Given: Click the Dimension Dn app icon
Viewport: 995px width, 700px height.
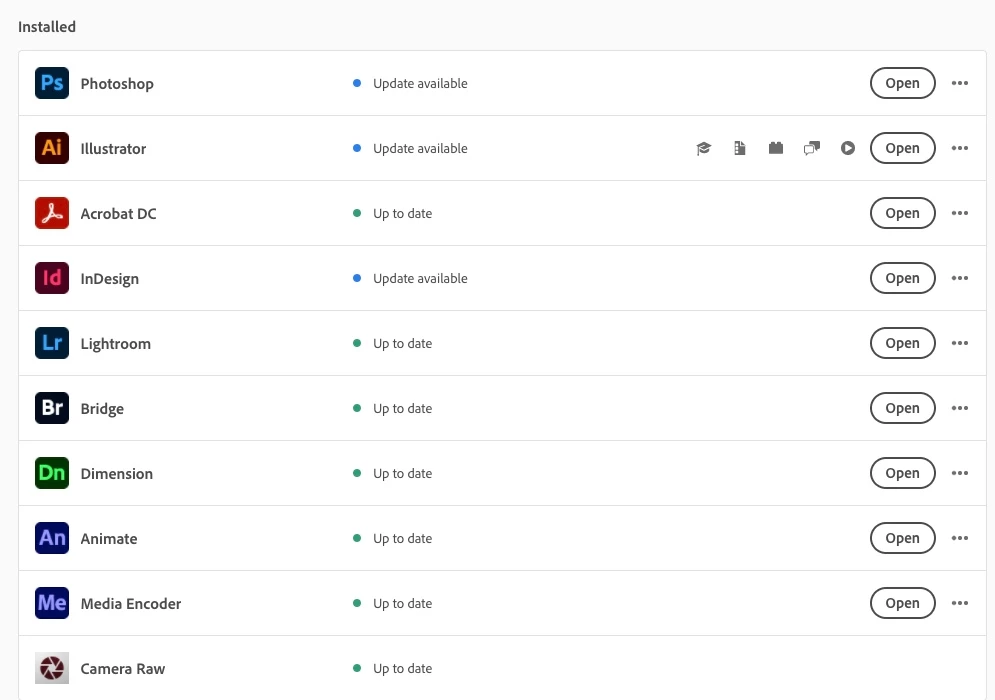Looking at the screenshot, I should pyautogui.click(x=52, y=473).
